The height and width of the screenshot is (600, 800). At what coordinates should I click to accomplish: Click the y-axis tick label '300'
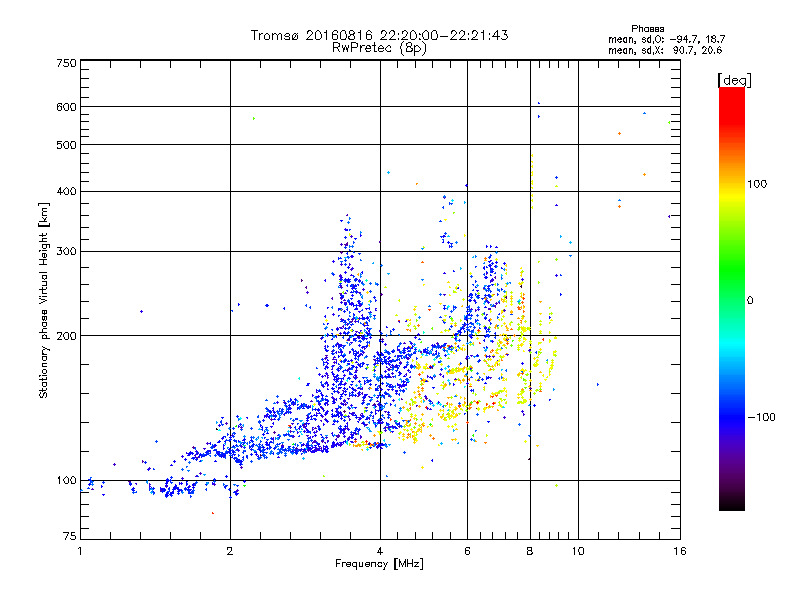tap(66, 251)
